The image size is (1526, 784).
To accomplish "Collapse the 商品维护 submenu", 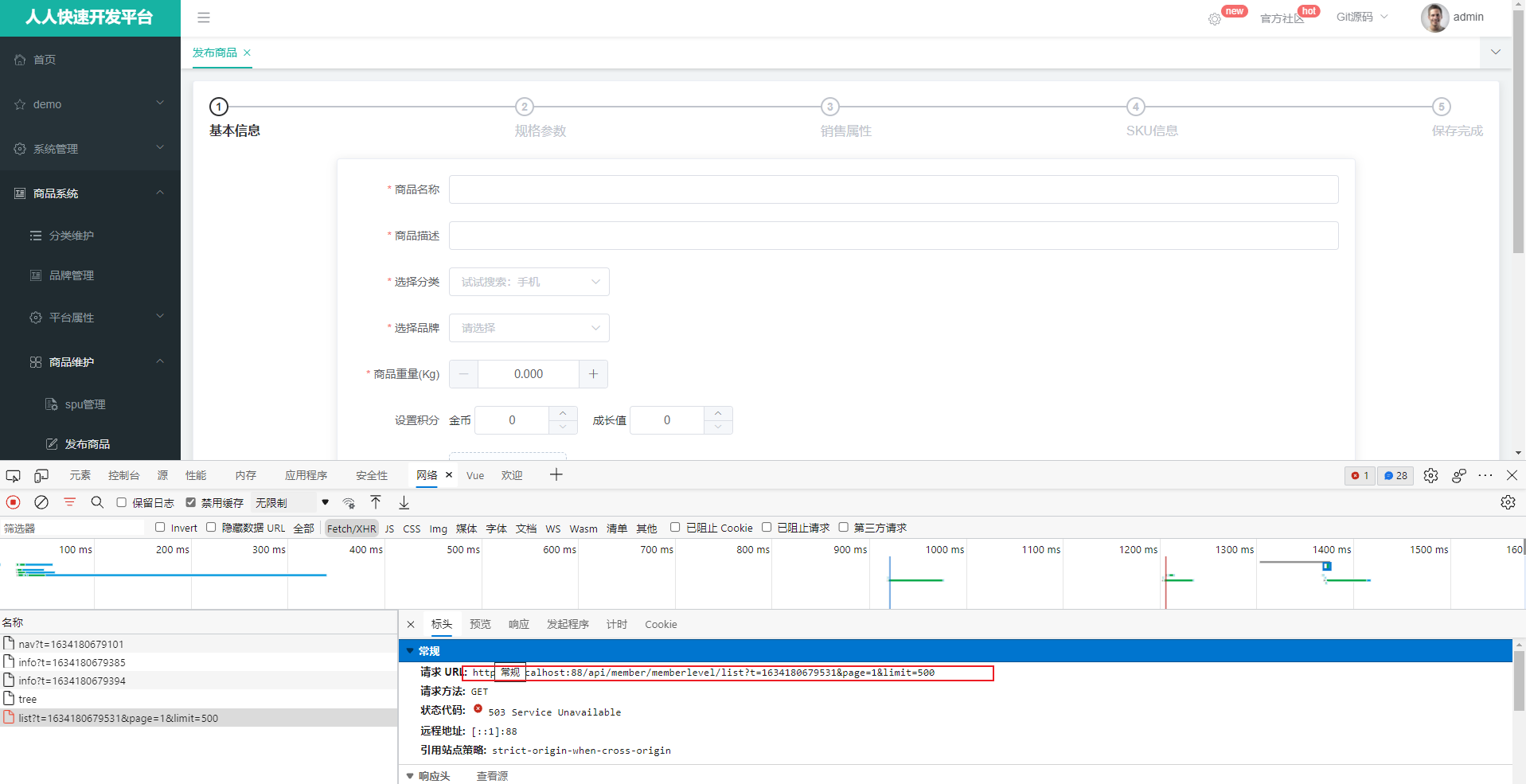I will coord(90,362).
